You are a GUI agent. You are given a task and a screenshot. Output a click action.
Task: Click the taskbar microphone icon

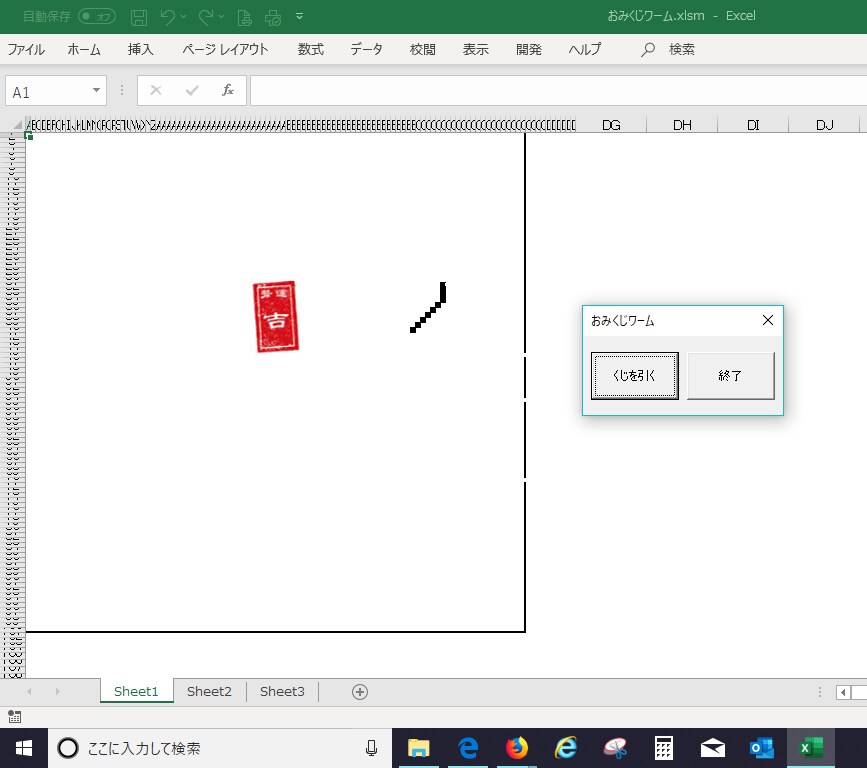pyautogui.click(x=372, y=748)
